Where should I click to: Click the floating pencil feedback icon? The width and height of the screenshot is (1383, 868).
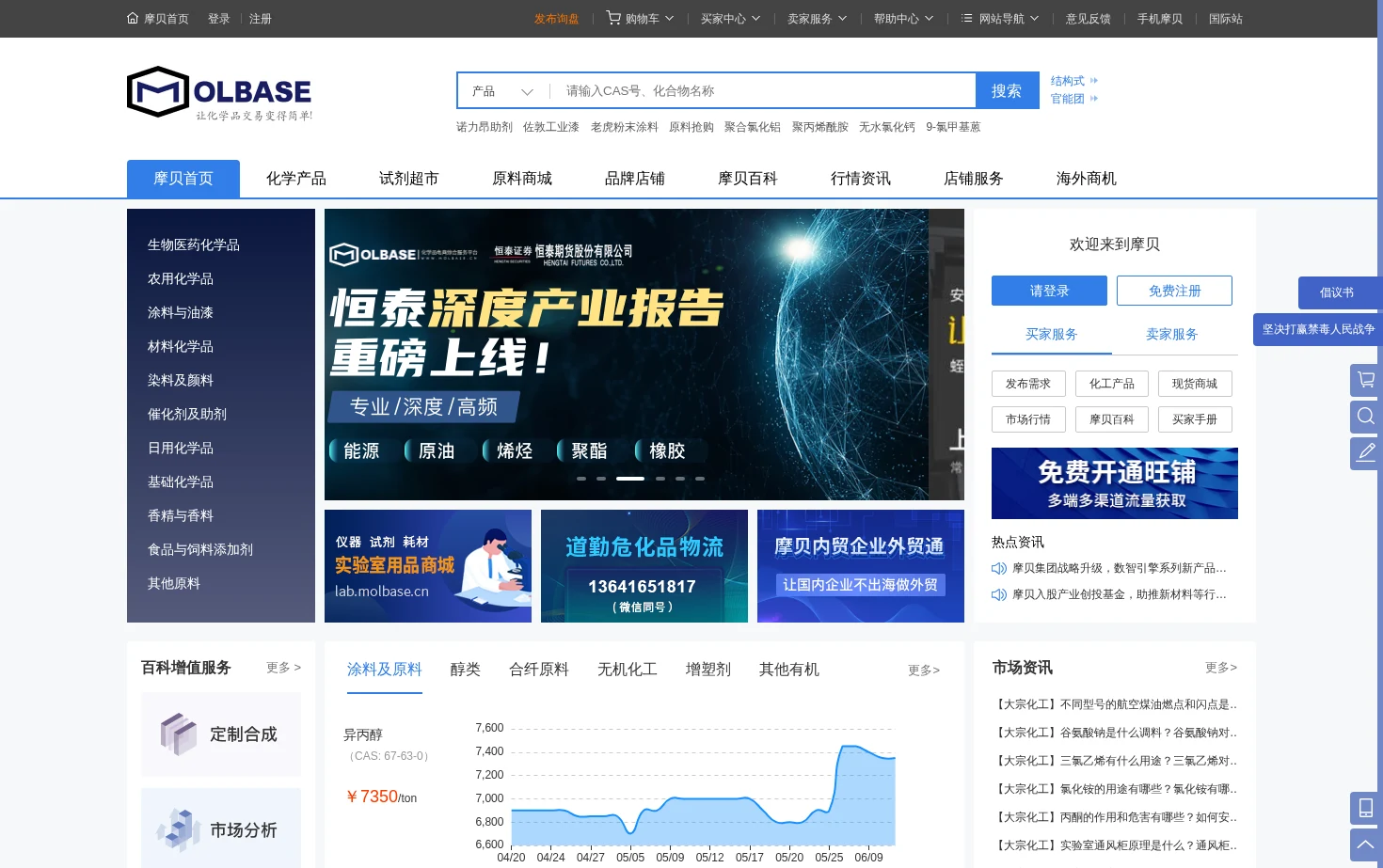click(x=1366, y=453)
